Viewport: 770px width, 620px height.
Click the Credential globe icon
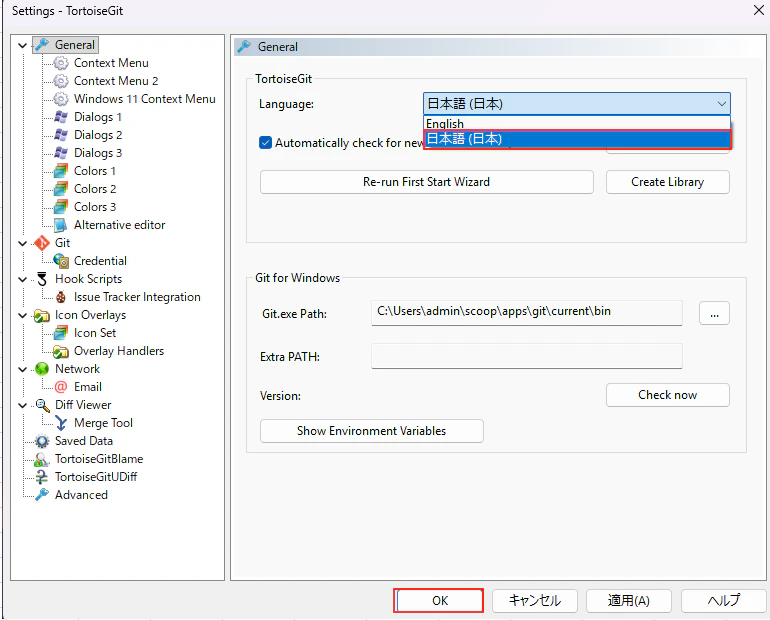[61, 261]
